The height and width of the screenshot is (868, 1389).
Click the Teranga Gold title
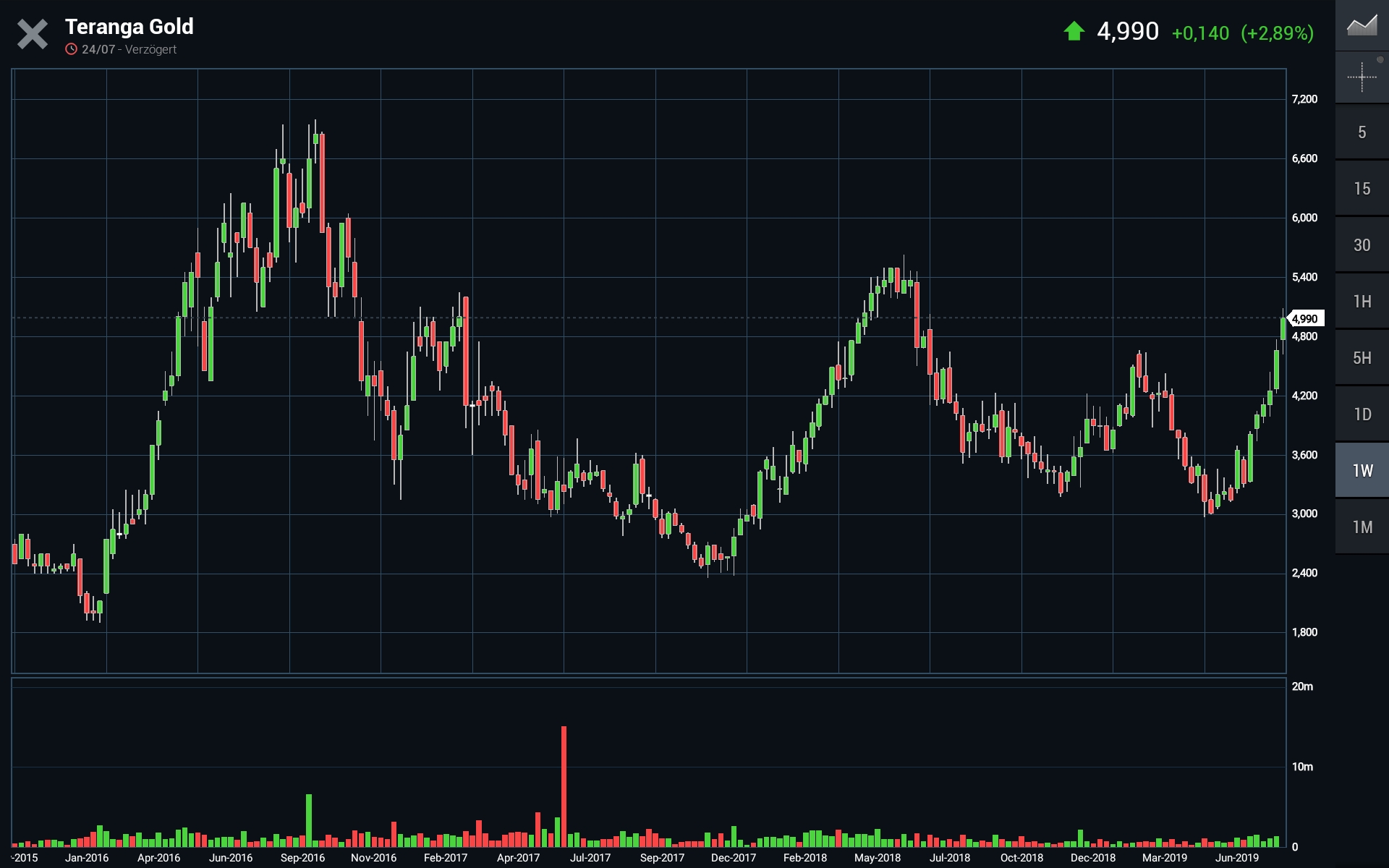pyautogui.click(x=129, y=27)
